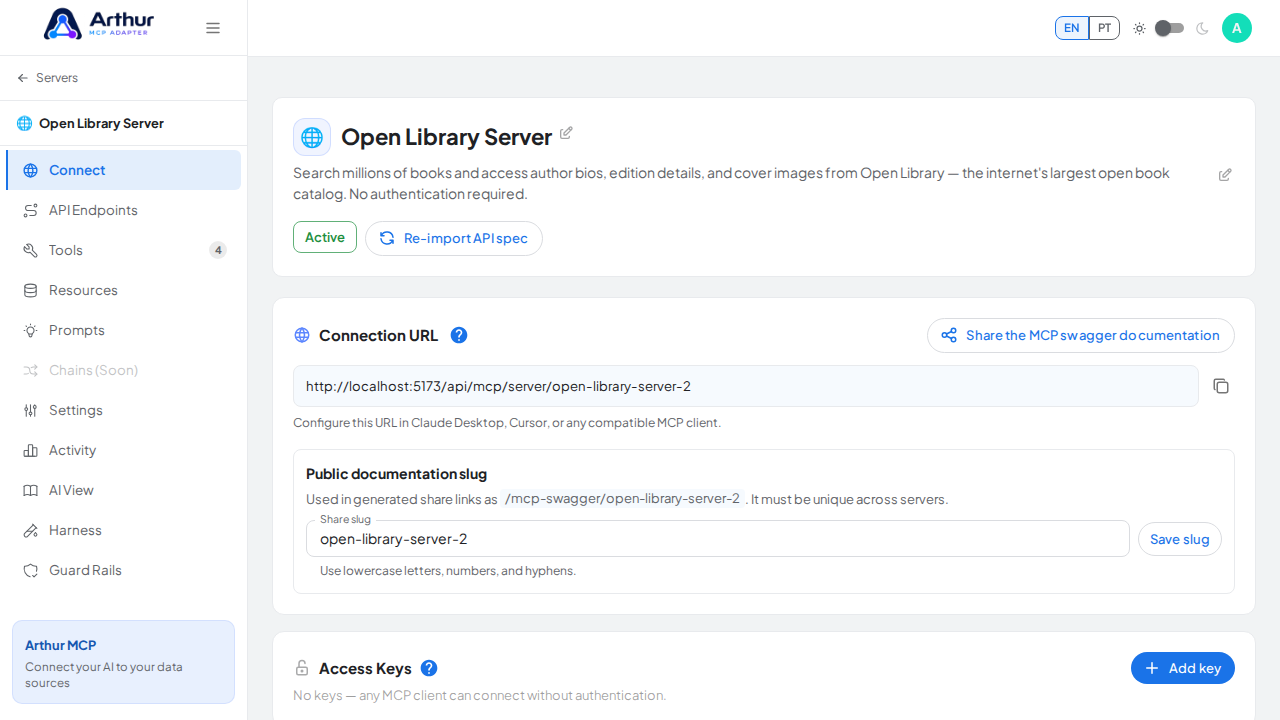Open the Guard Rails section

(124, 570)
